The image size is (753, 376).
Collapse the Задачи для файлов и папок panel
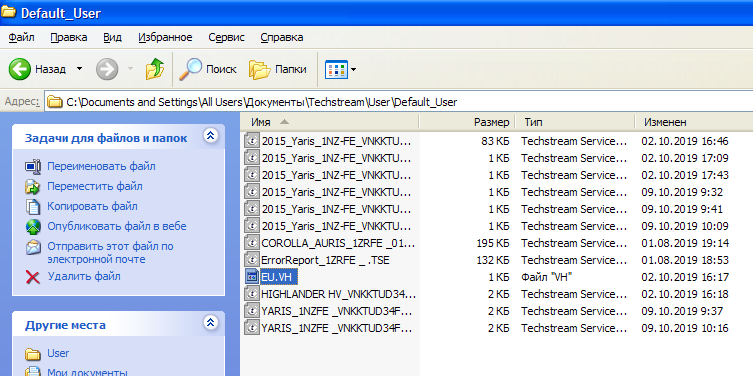210,135
